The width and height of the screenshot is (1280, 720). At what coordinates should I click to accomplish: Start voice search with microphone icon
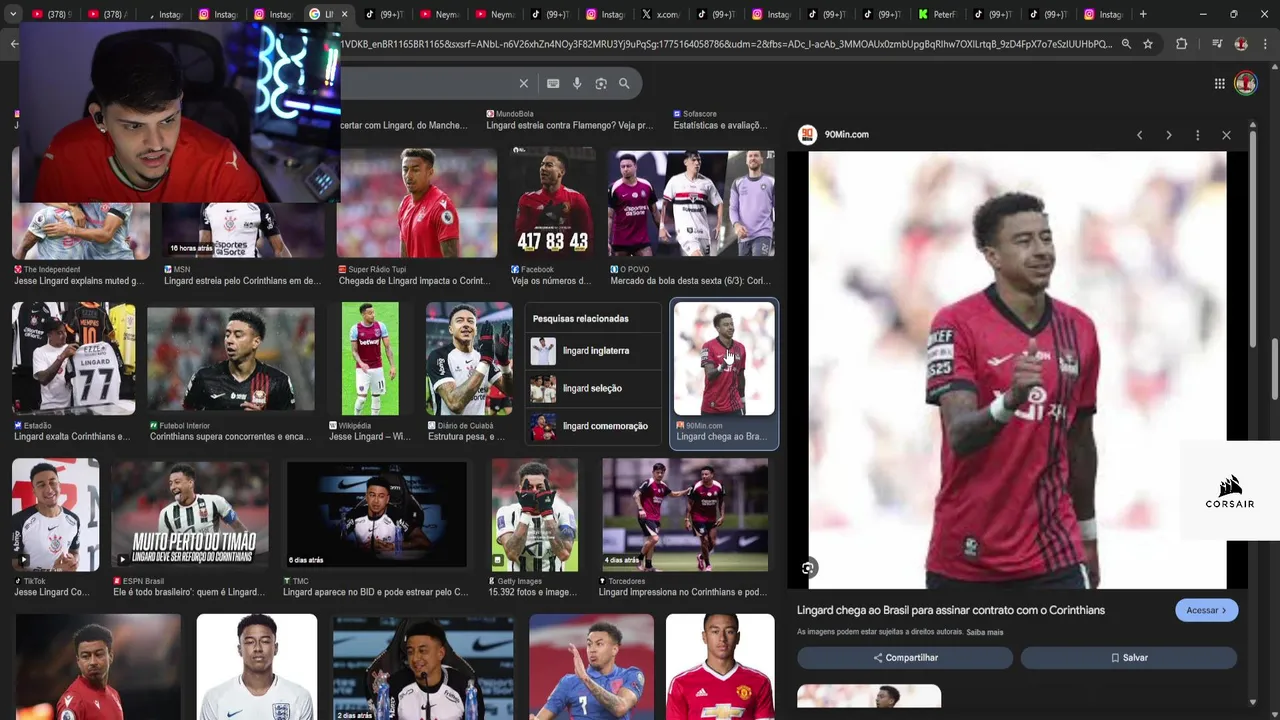point(577,84)
